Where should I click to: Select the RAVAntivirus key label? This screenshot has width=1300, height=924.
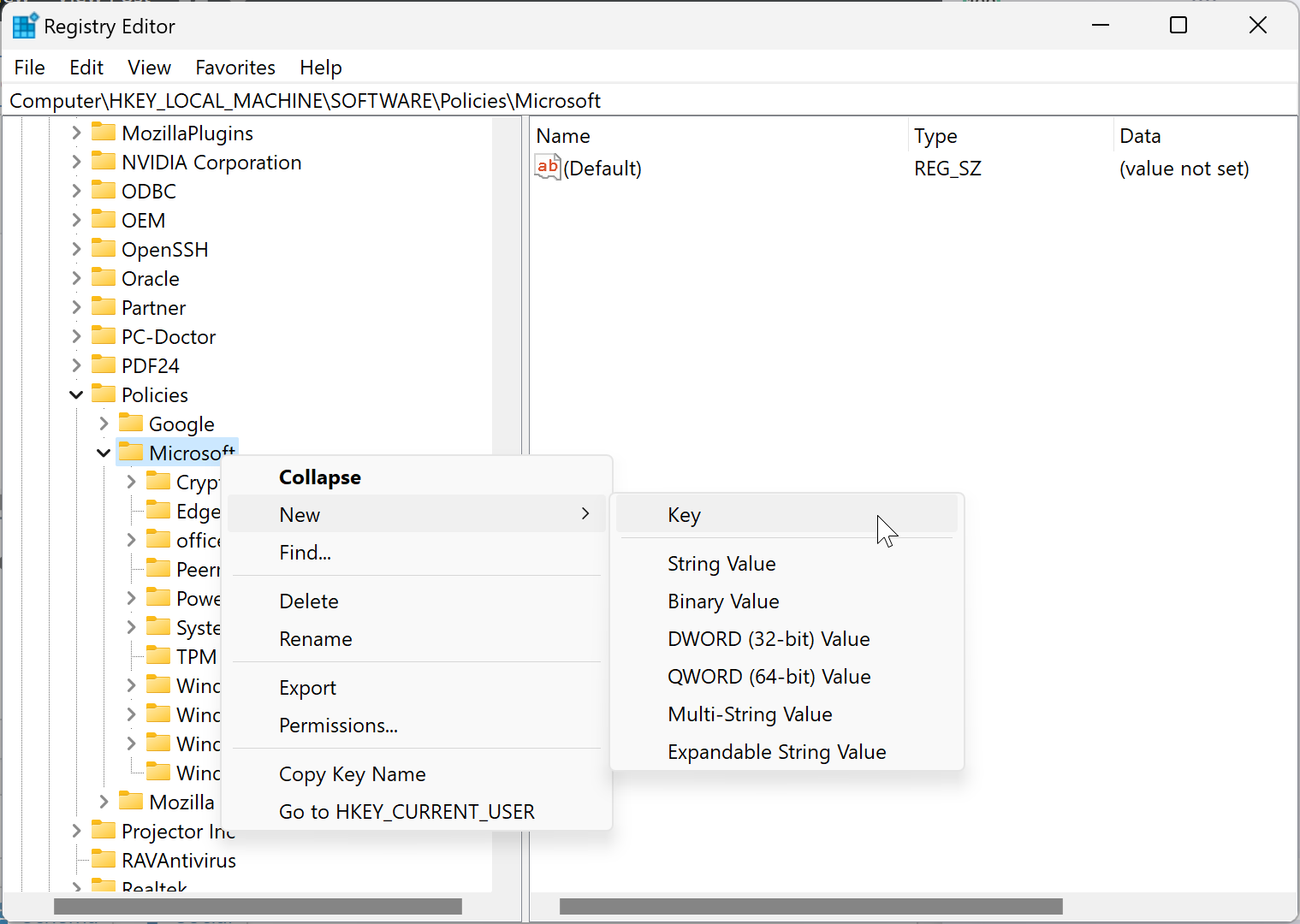pyautogui.click(x=179, y=860)
